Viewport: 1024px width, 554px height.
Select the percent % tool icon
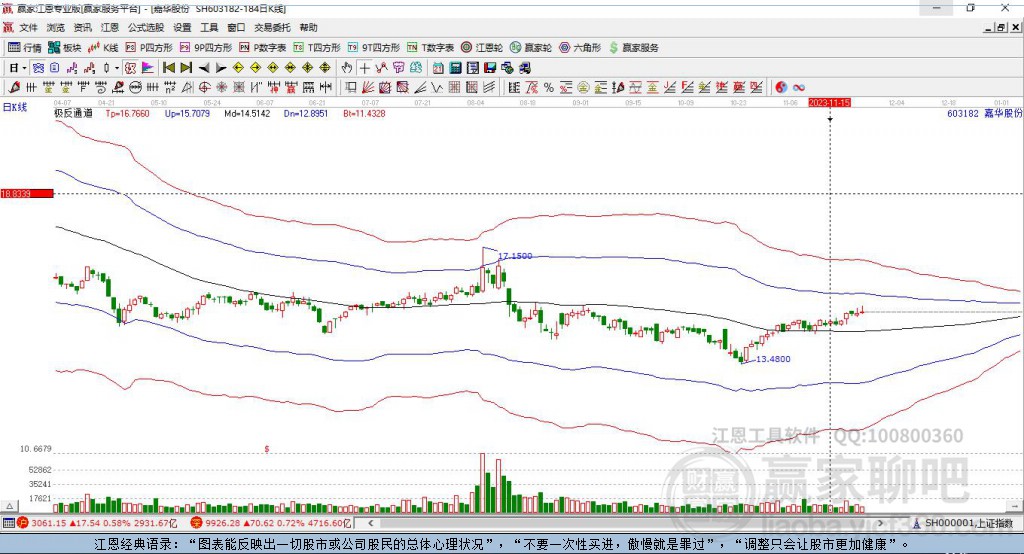[x=549, y=88]
